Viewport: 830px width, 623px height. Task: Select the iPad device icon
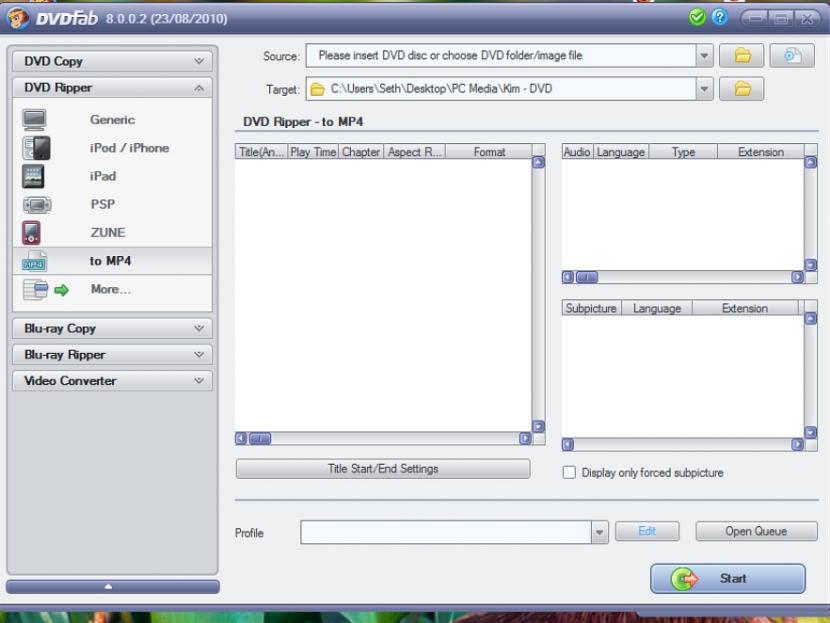[x=33, y=176]
